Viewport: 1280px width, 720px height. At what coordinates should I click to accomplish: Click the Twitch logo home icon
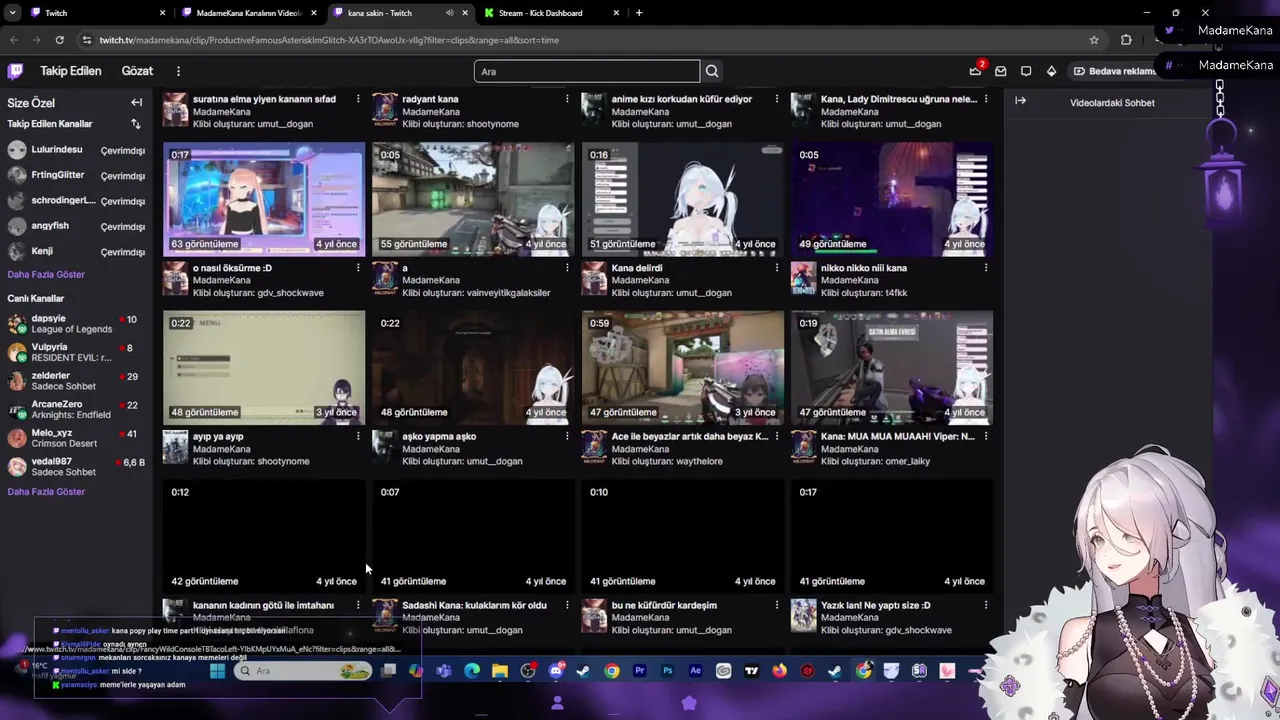point(15,71)
